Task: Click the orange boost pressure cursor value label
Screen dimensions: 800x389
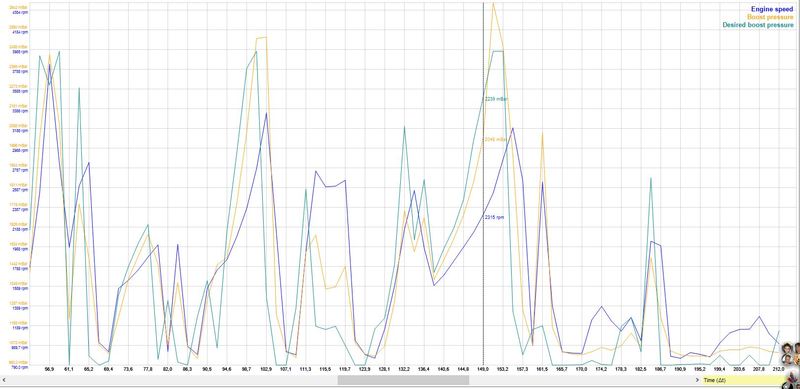Action: coord(495,139)
